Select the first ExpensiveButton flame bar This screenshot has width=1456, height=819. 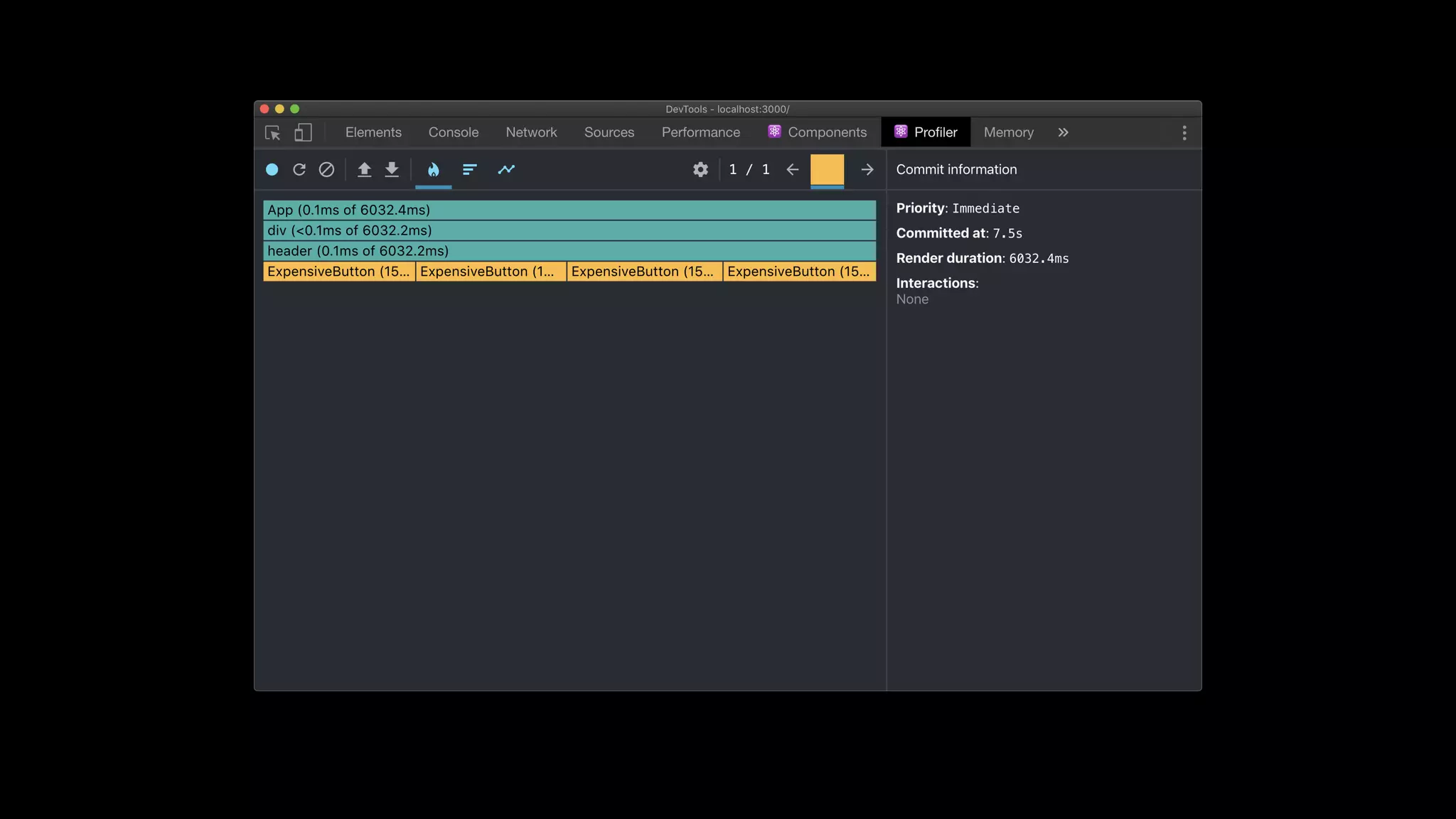point(338,272)
